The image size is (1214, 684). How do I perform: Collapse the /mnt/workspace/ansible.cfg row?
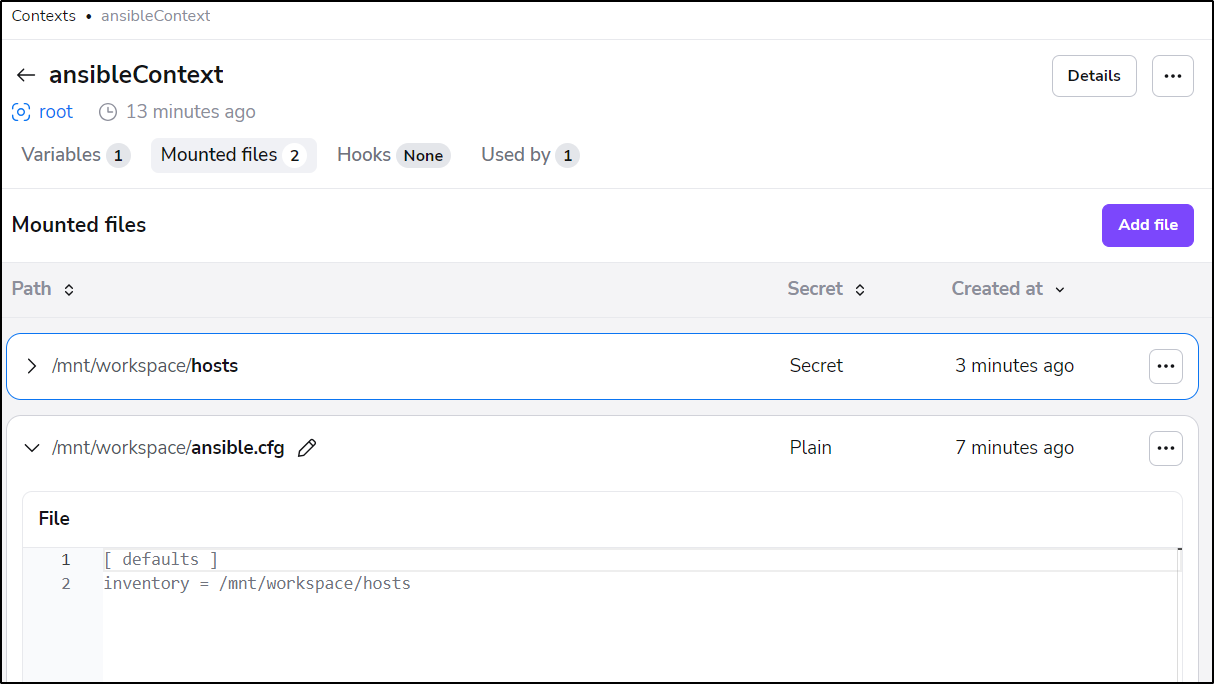31,448
